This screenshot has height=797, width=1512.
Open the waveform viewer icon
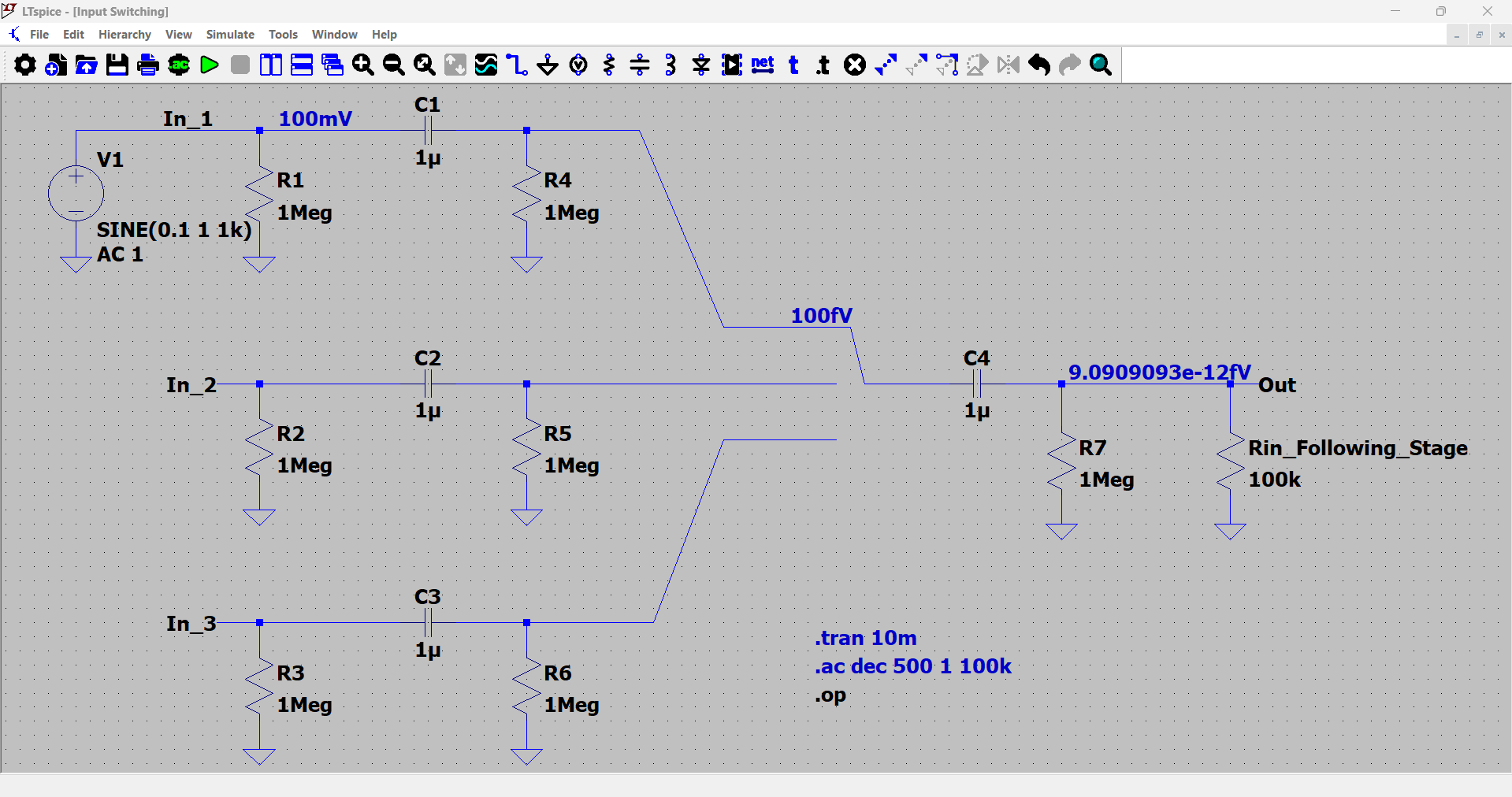coord(486,65)
